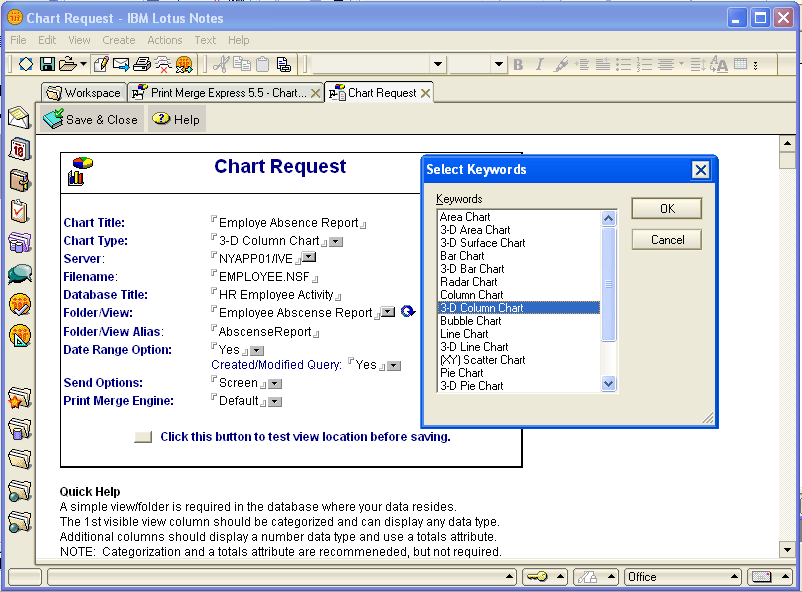
Task: Click the clipboard Paste icon
Action: point(262,64)
